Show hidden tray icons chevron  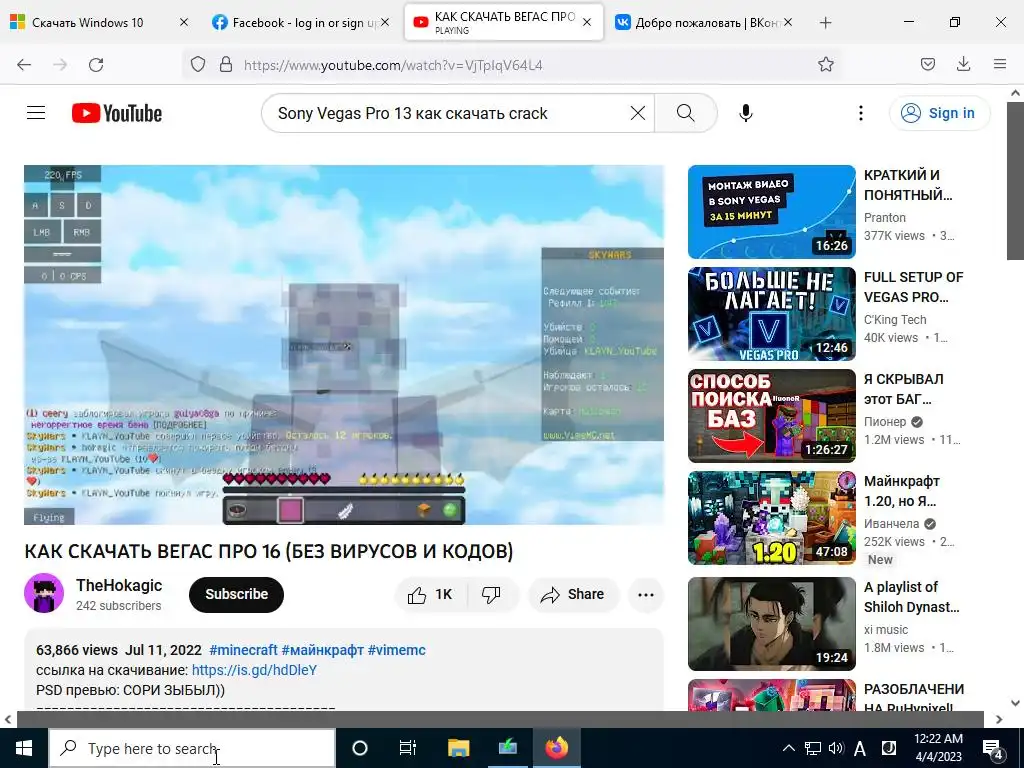tap(788, 748)
